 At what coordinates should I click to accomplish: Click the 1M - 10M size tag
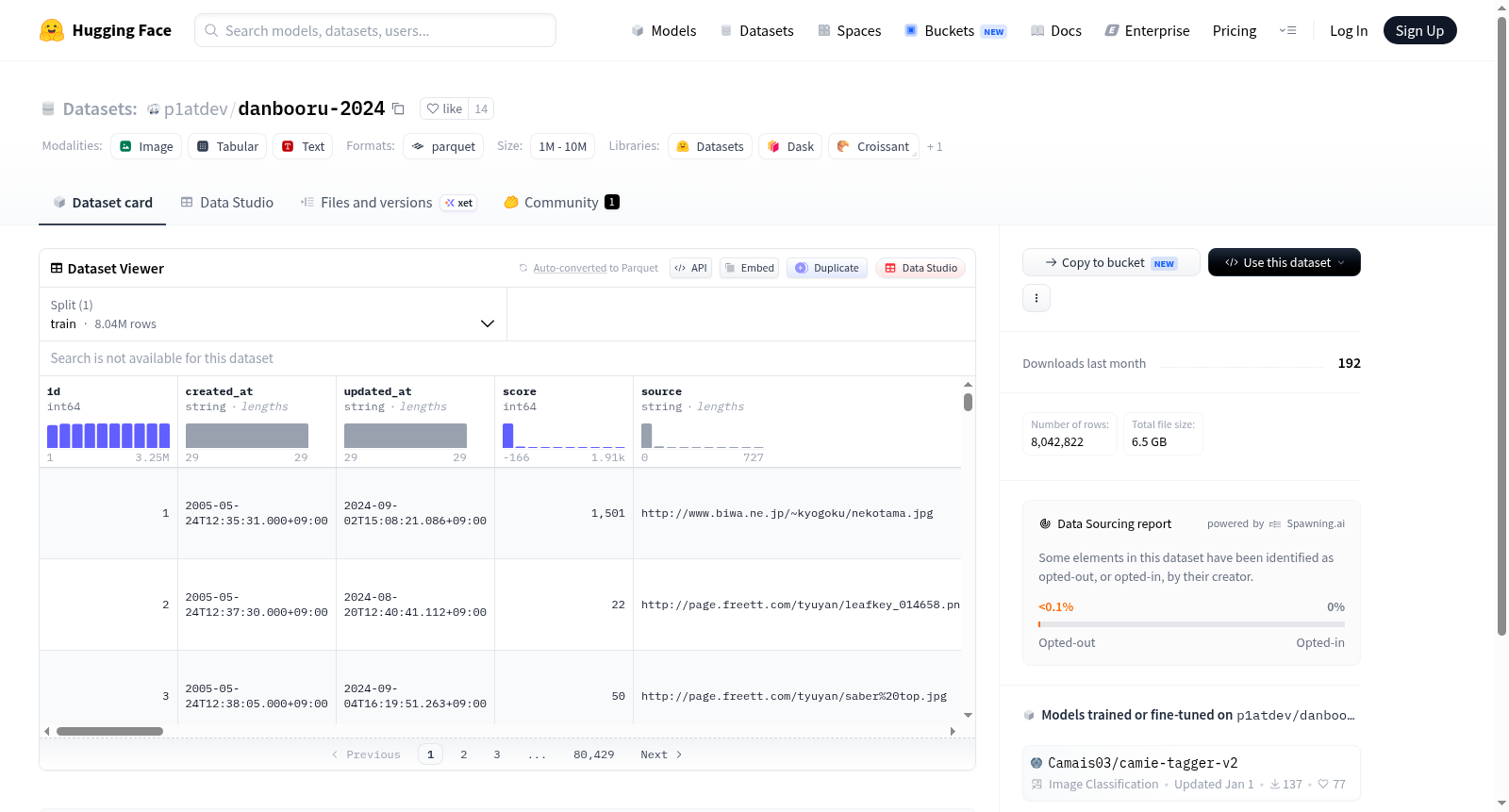point(563,146)
